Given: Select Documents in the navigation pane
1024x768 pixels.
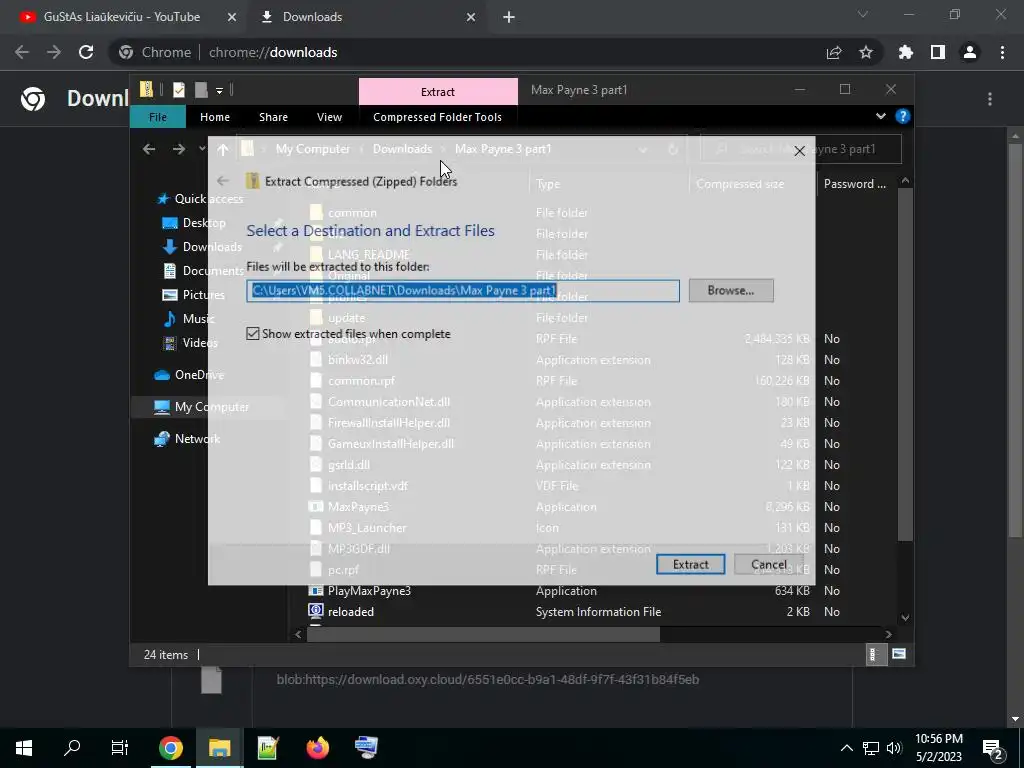Looking at the screenshot, I should tap(202, 270).
